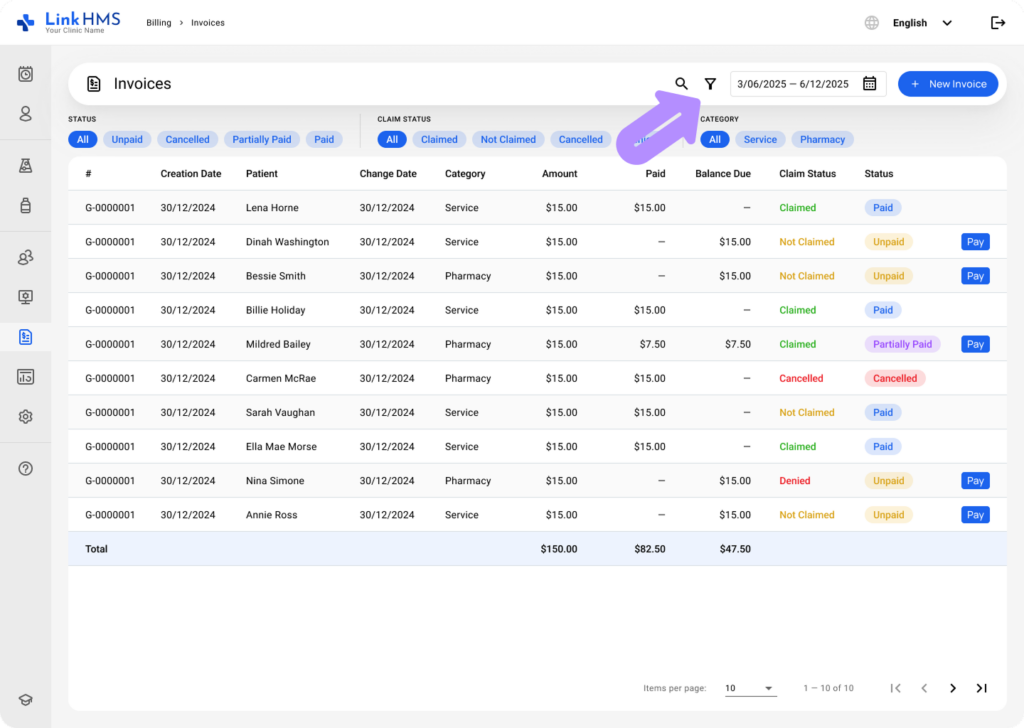Open the reports dashboard sidebar icon
Screen dimensions: 1024x728
point(25,377)
